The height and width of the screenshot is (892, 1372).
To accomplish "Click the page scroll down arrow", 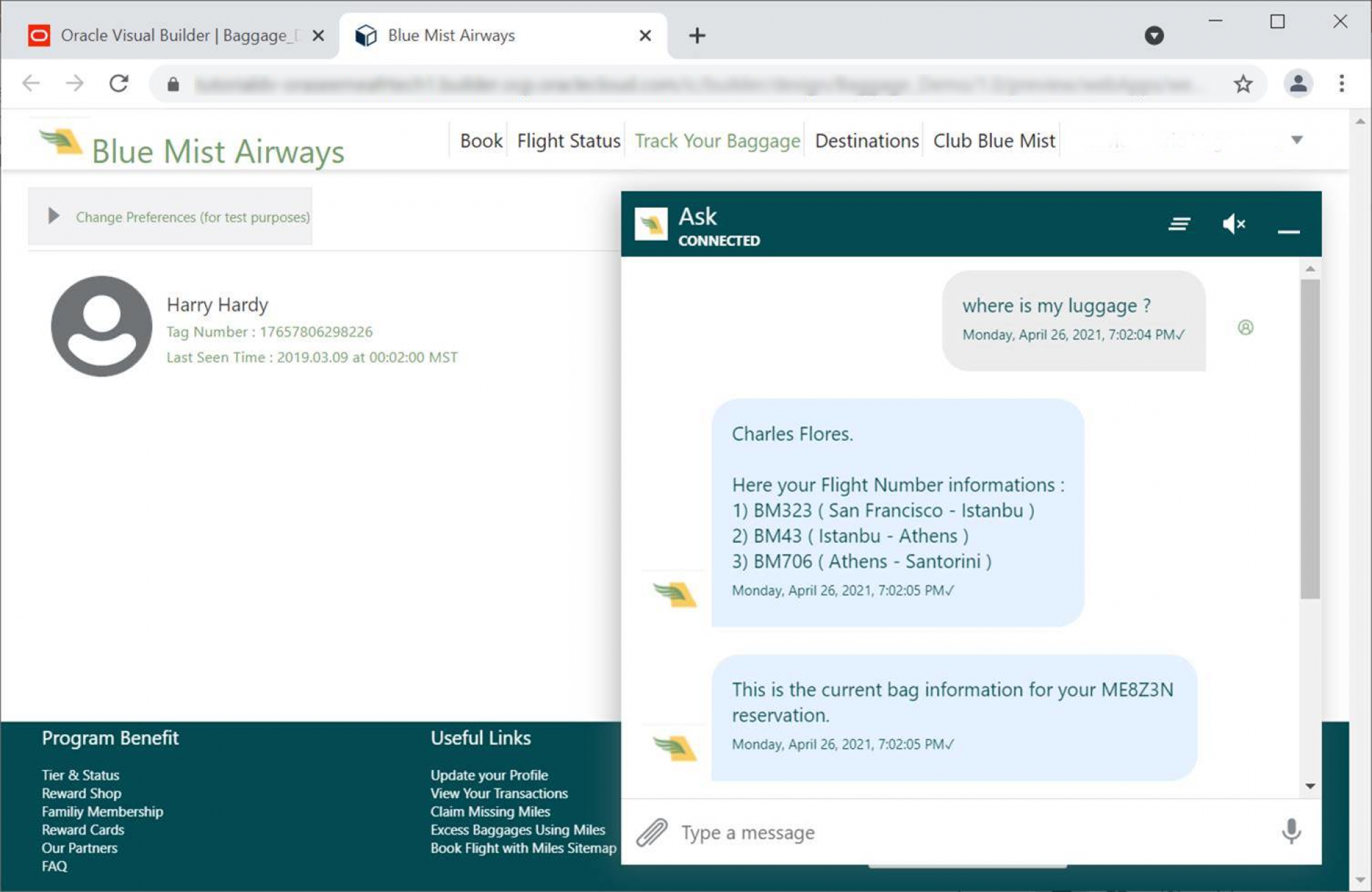I will [x=1360, y=880].
